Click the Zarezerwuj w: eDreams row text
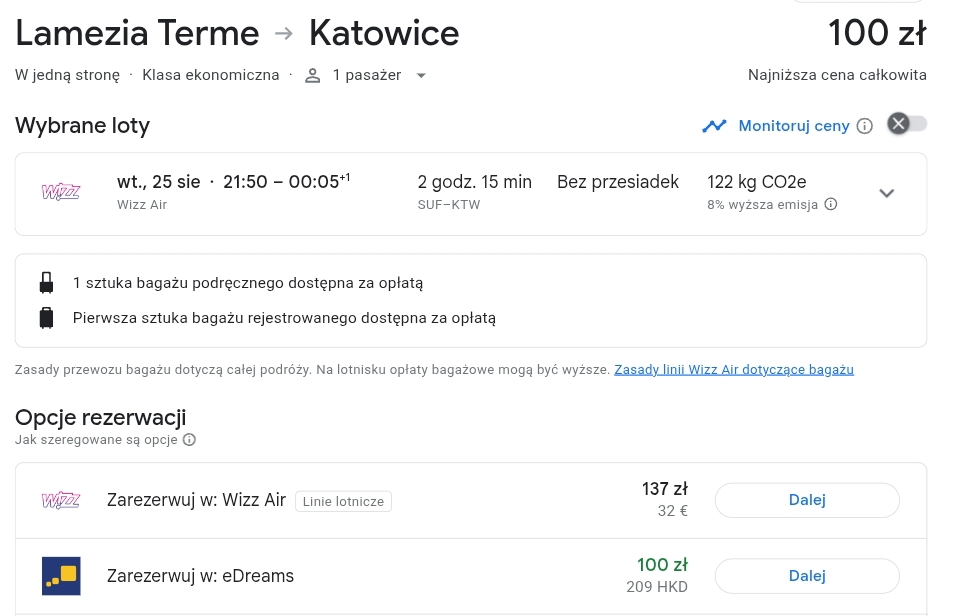Viewport: 959px width, 616px height. coord(200,576)
